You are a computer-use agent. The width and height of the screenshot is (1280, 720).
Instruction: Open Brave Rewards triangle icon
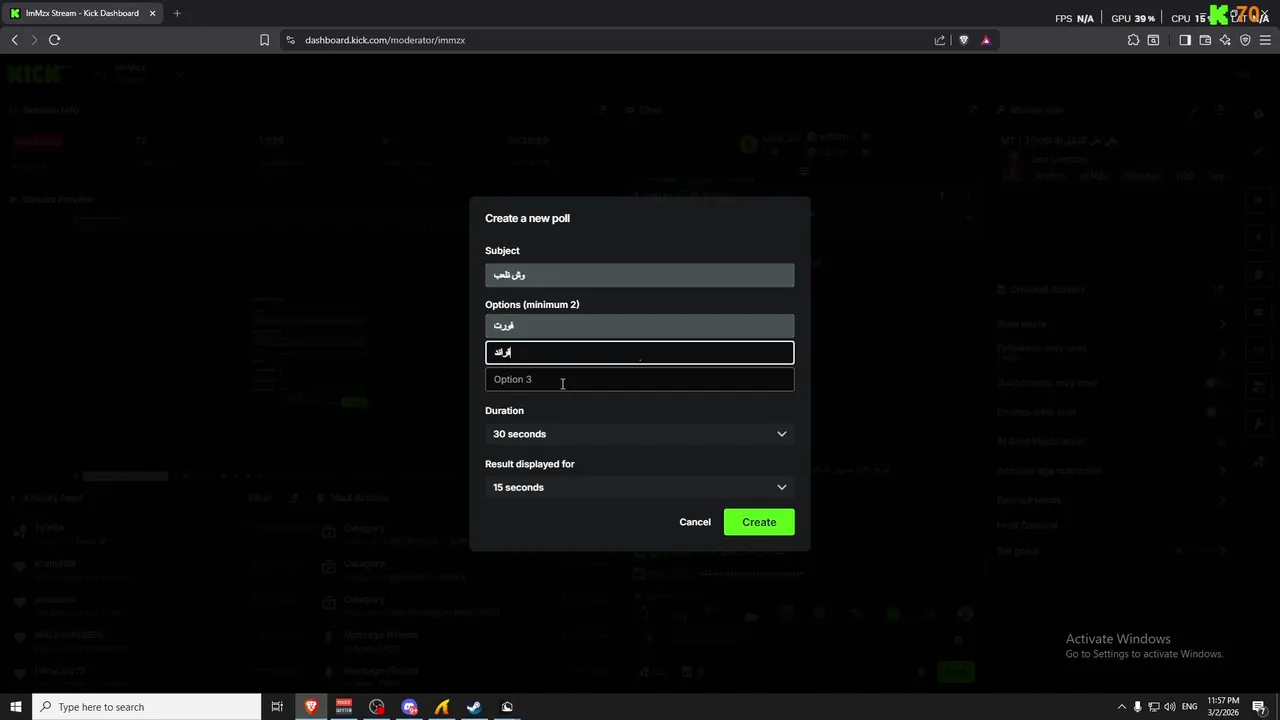click(986, 40)
